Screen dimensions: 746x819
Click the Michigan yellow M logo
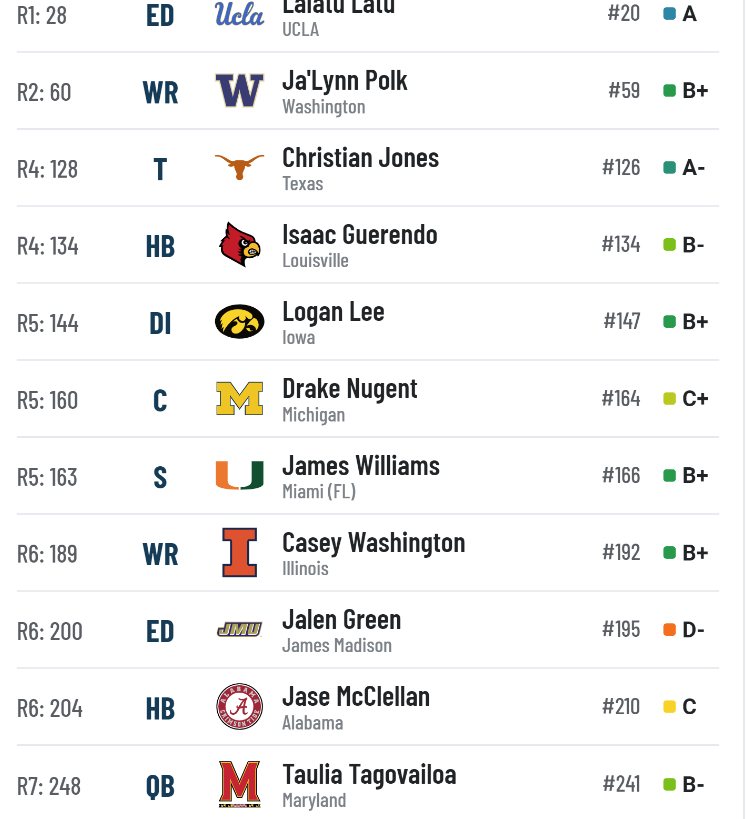click(239, 399)
